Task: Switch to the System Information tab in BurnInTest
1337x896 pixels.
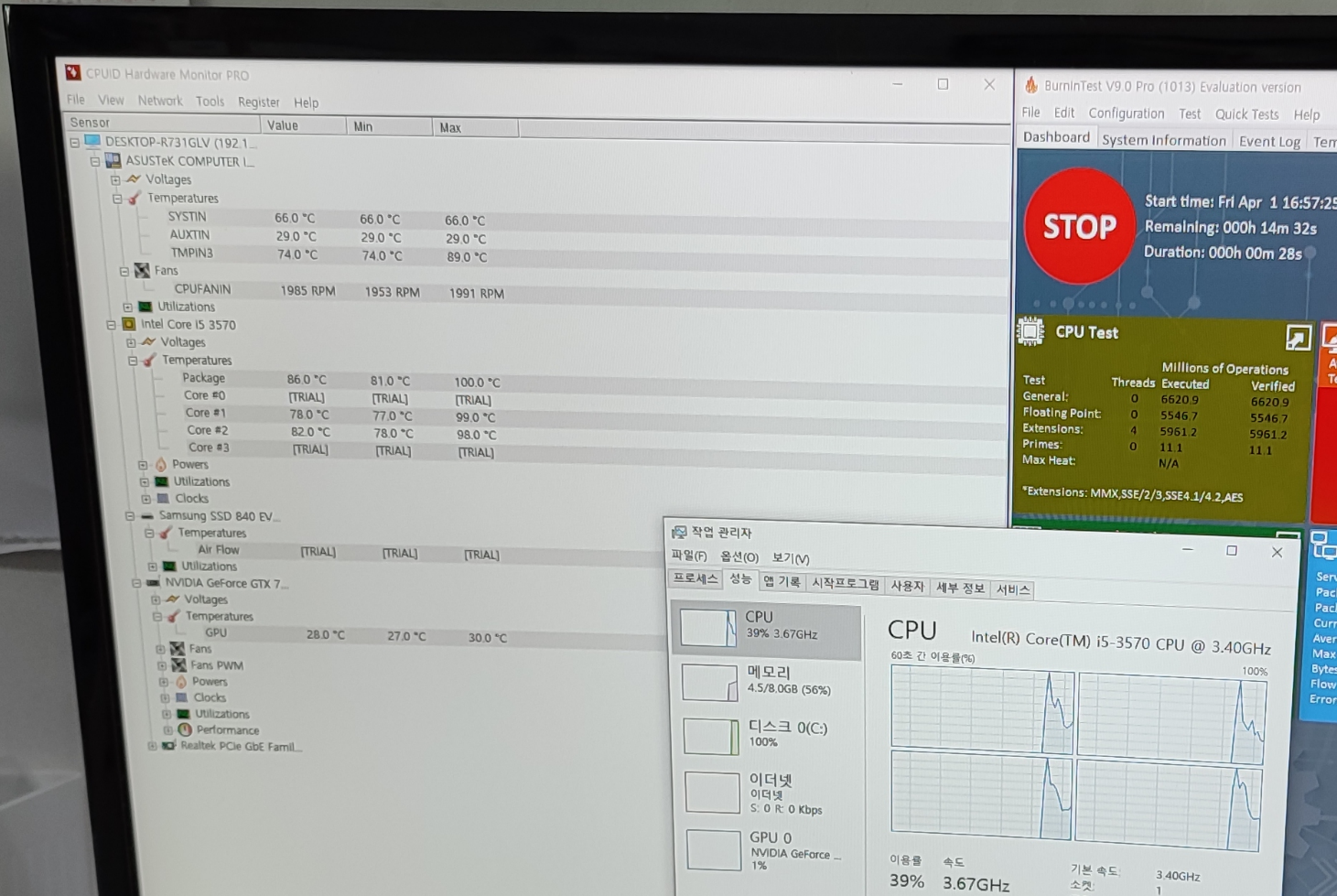Action: 1163,139
